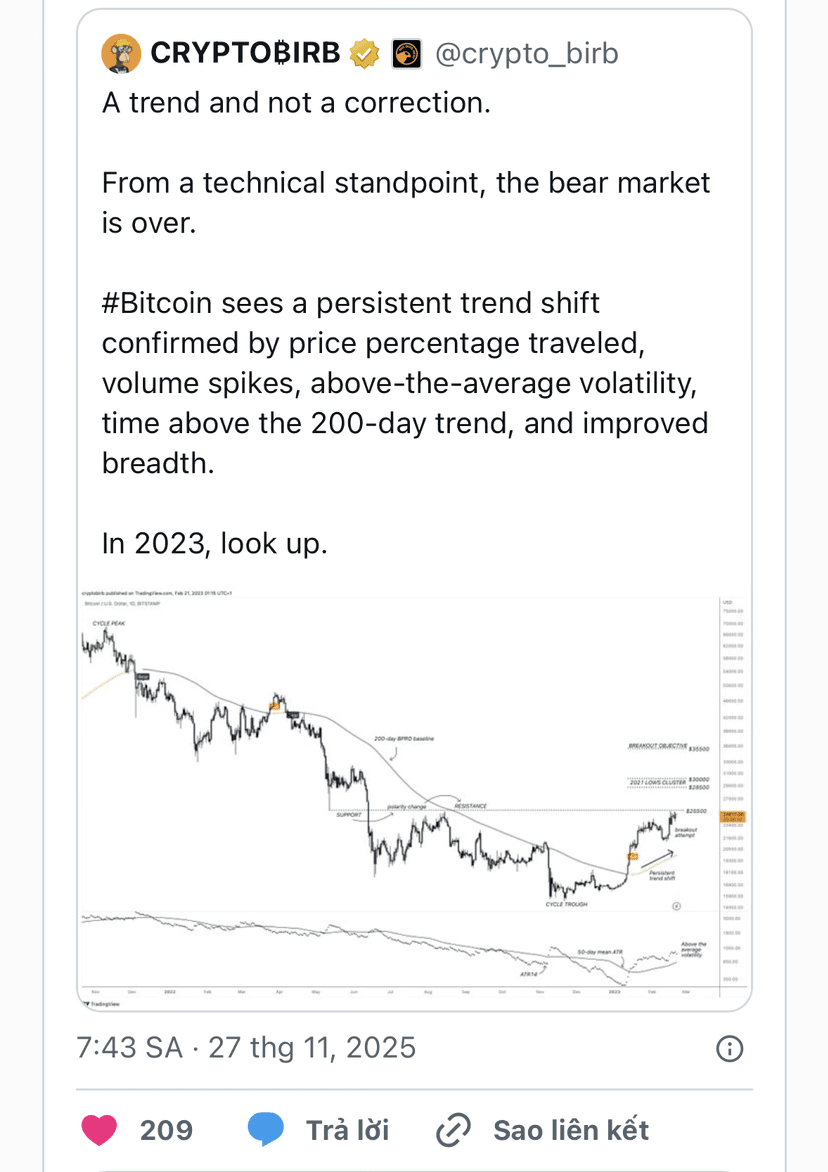Click the CYCLE TROUGH label on the chart

tap(566, 904)
